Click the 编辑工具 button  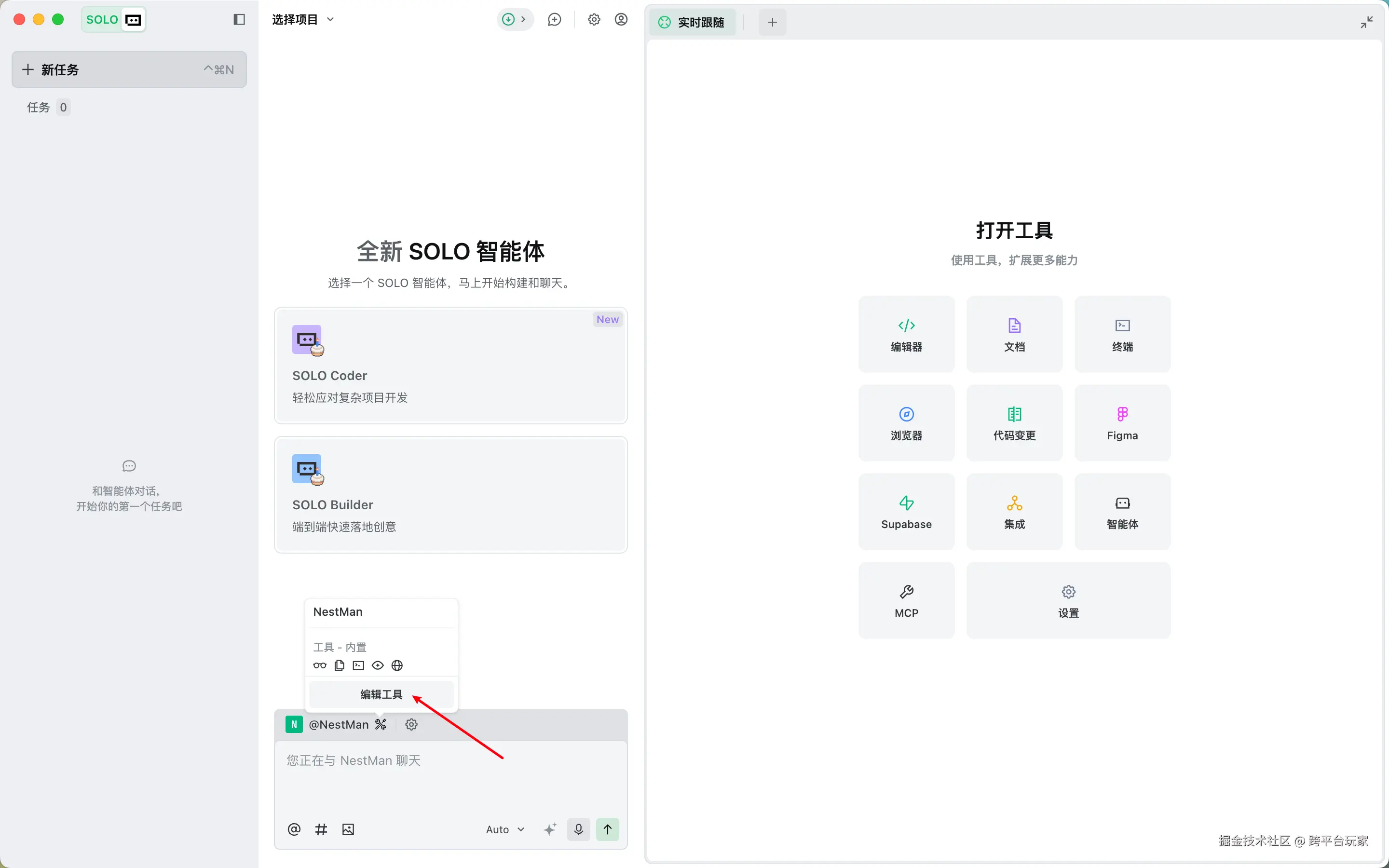pyautogui.click(x=381, y=694)
